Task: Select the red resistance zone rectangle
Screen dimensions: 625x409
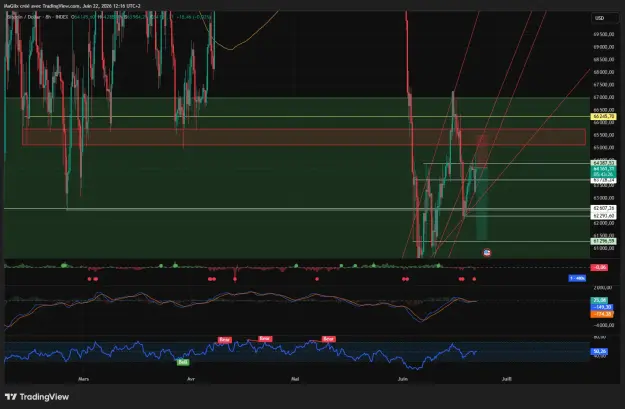Action: point(304,137)
